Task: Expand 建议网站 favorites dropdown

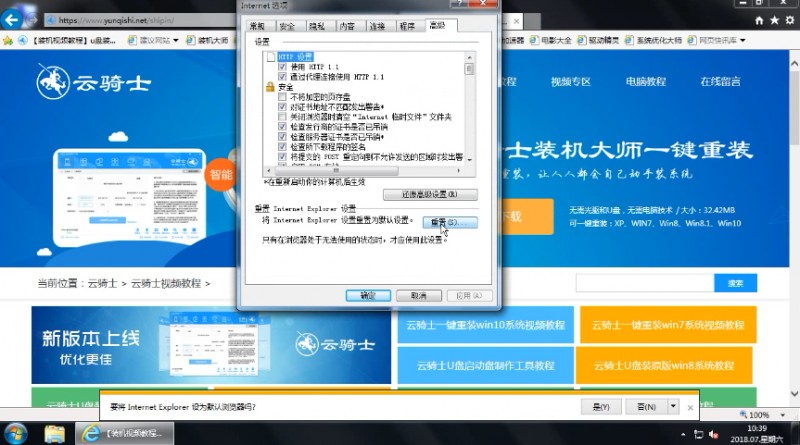Action: point(176,40)
